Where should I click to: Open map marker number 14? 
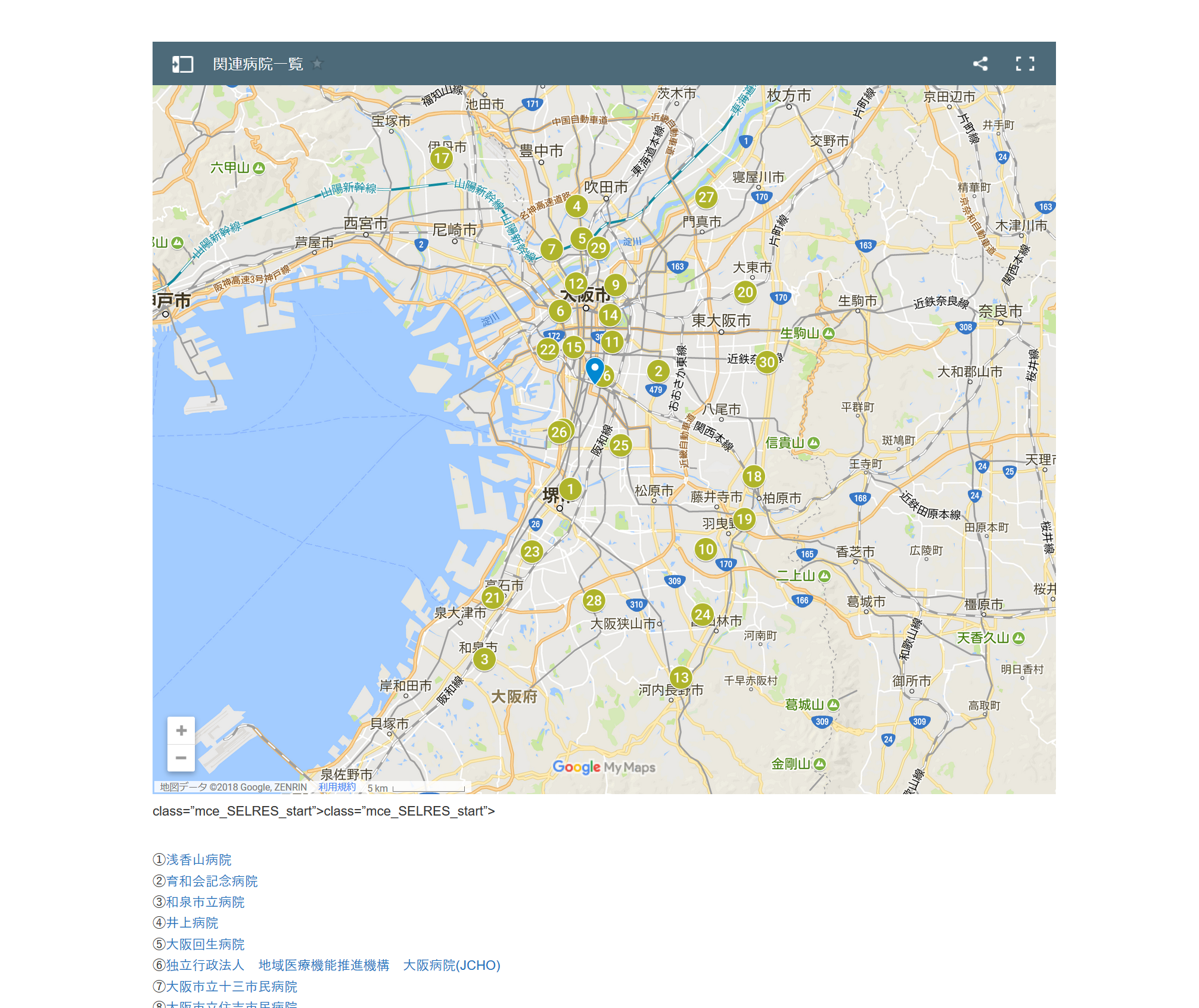click(610, 315)
